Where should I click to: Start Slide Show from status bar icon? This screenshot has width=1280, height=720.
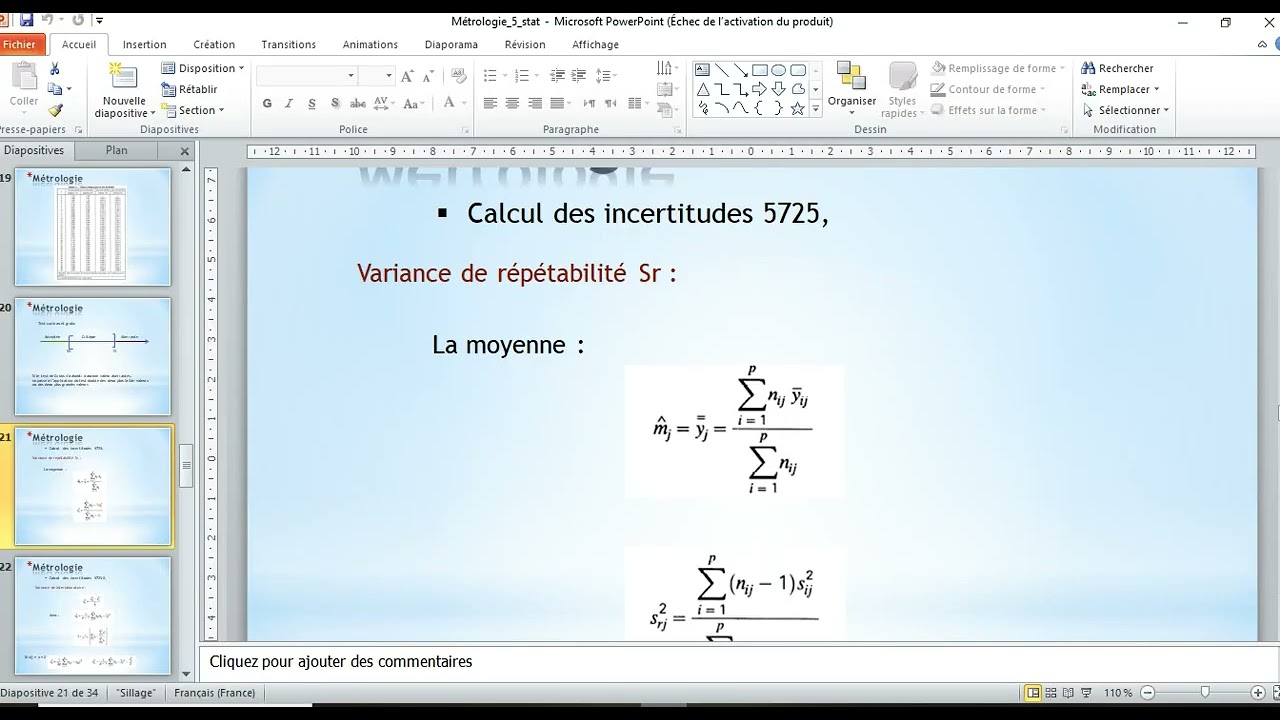(x=1086, y=692)
